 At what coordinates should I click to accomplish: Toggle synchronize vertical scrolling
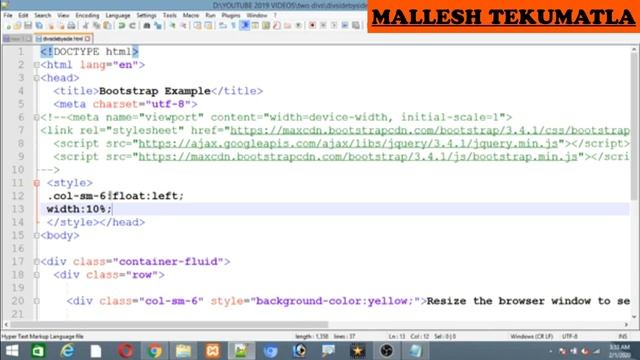[x=197, y=26]
